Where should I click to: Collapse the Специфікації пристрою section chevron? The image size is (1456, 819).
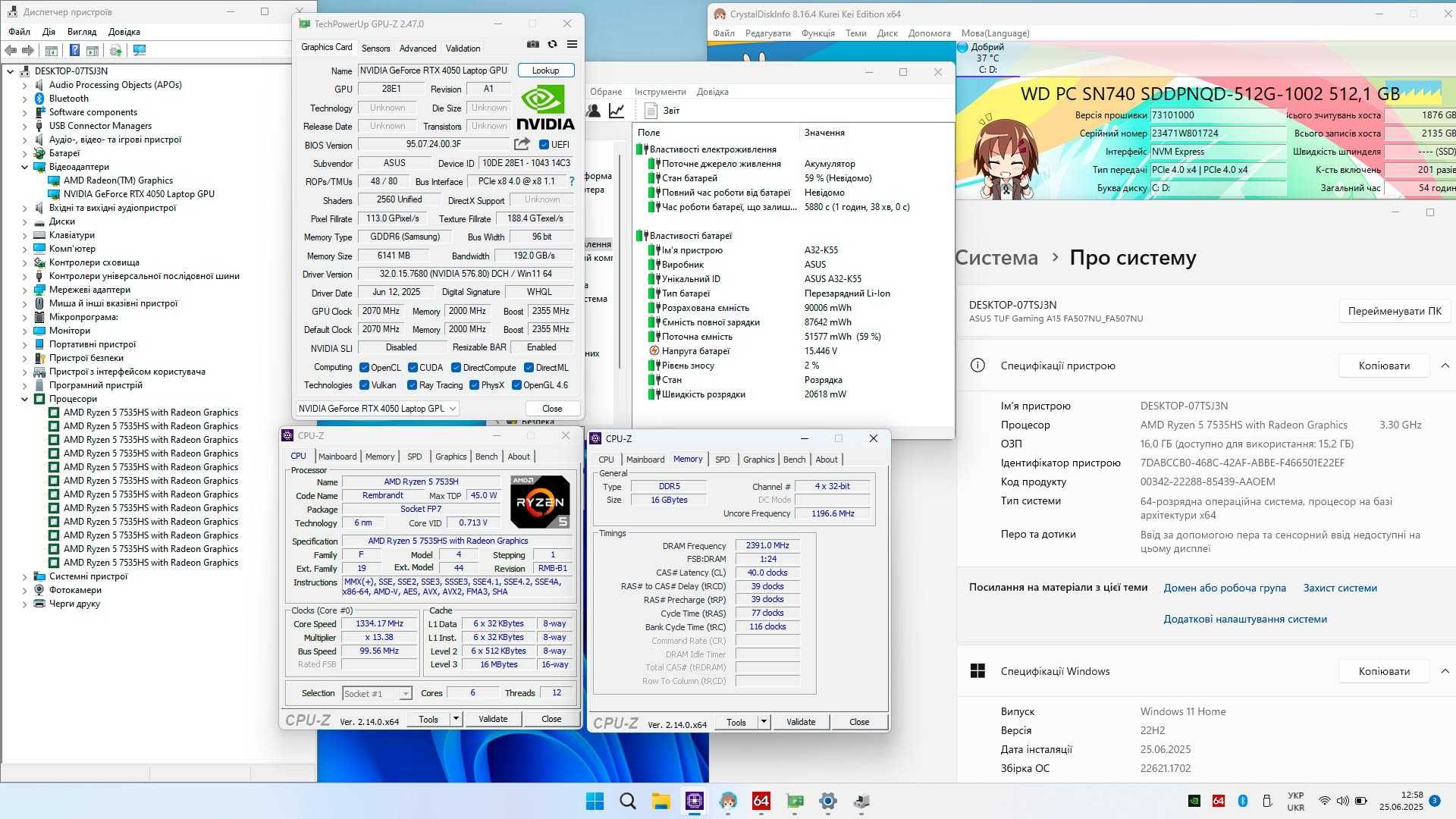coord(1445,366)
